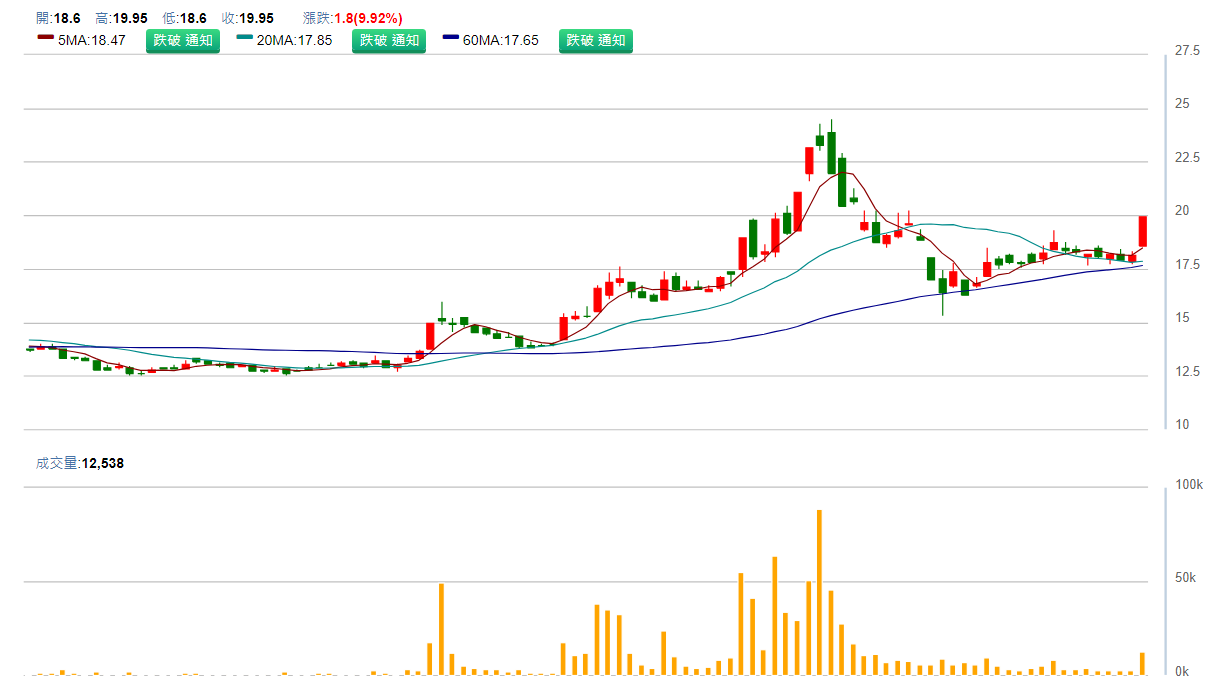
Task: Click the 高:19.95 high price text
Action: (121, 18)
